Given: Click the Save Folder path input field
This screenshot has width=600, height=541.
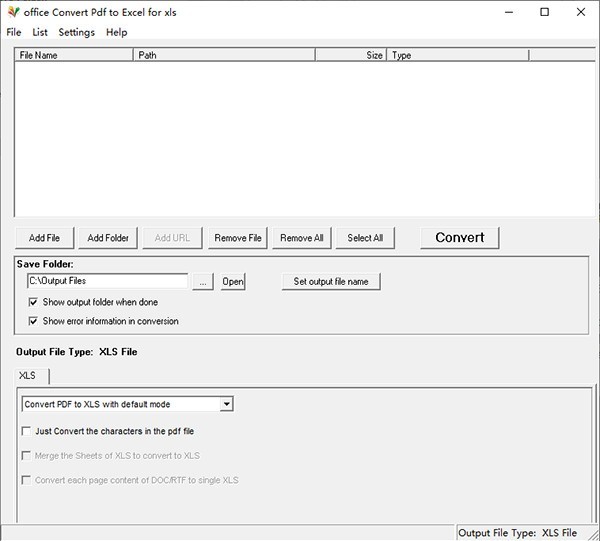Looking at the screenshot, I should 108,281.
